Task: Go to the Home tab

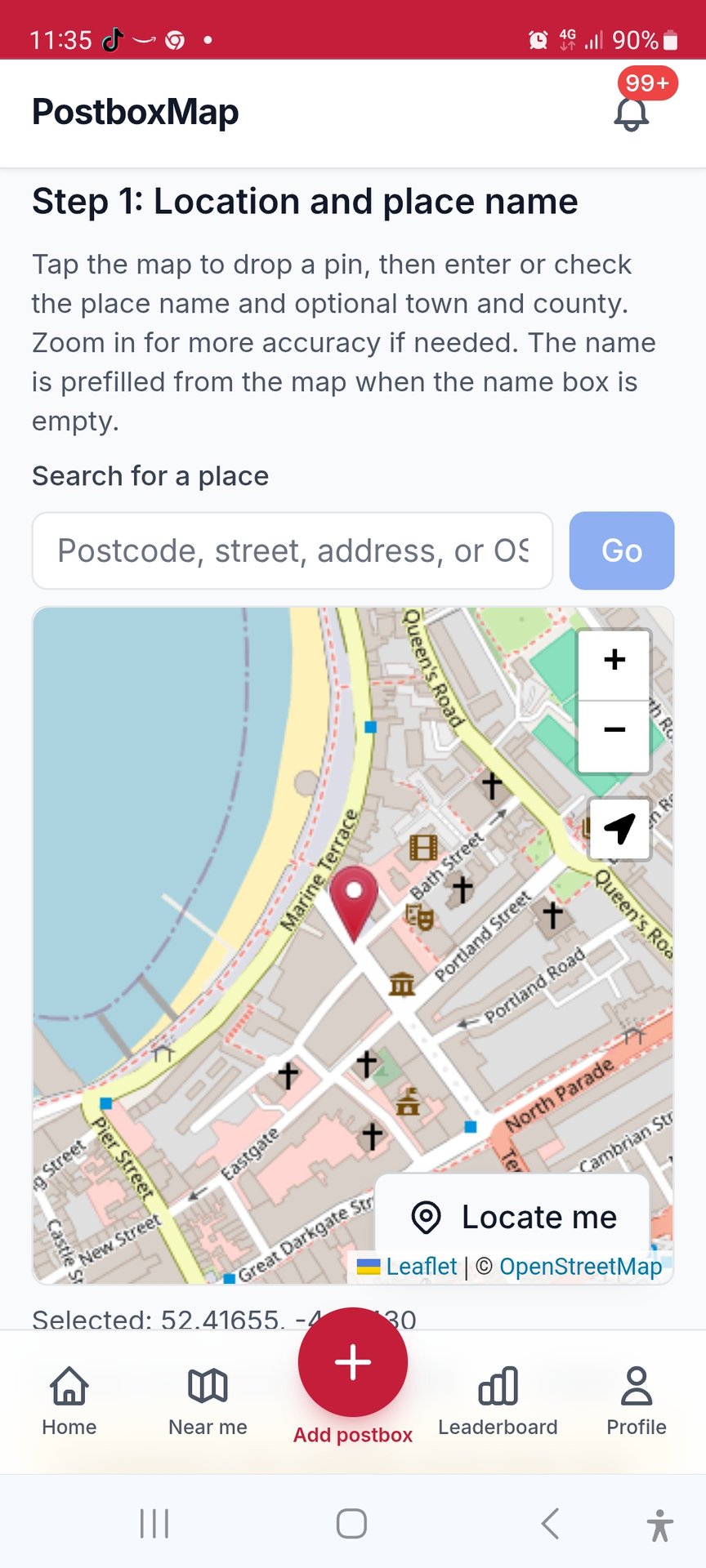Action: point(69,1401)
